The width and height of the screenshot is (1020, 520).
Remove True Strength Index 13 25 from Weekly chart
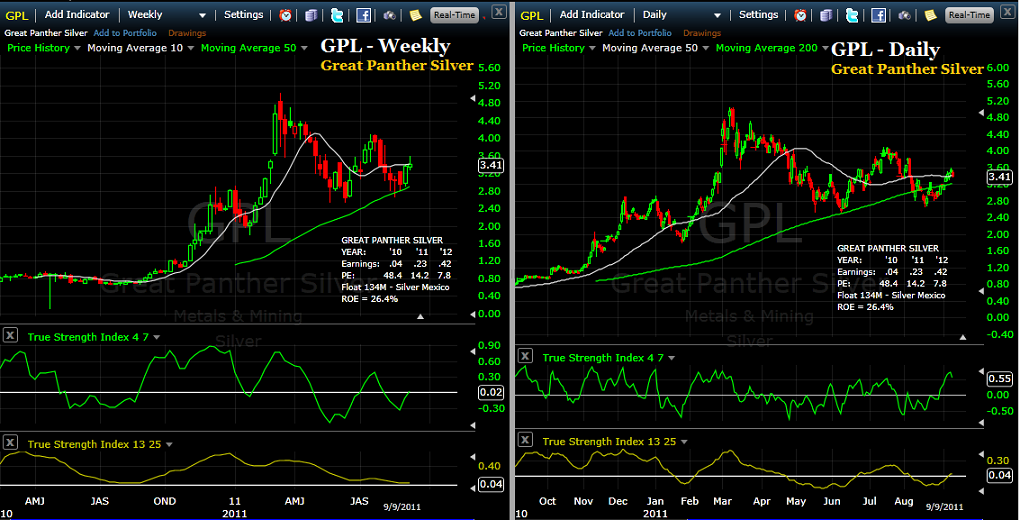click(x=10, y=443)
